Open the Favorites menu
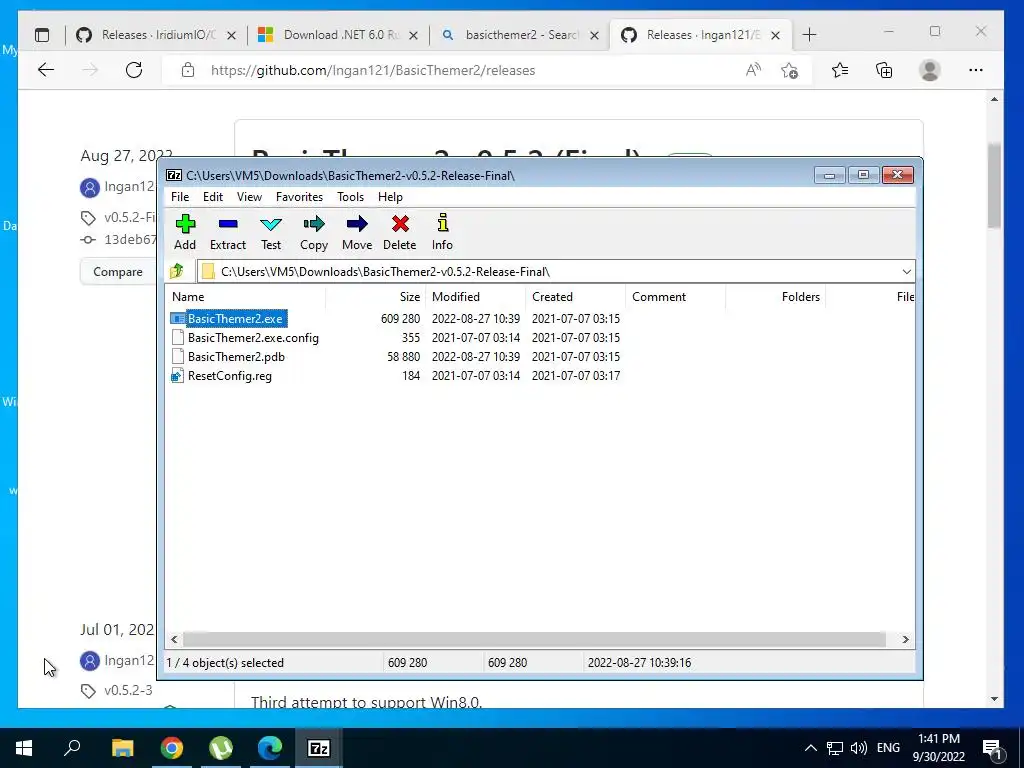1024x768 pixels. click(x=299, y=197)
